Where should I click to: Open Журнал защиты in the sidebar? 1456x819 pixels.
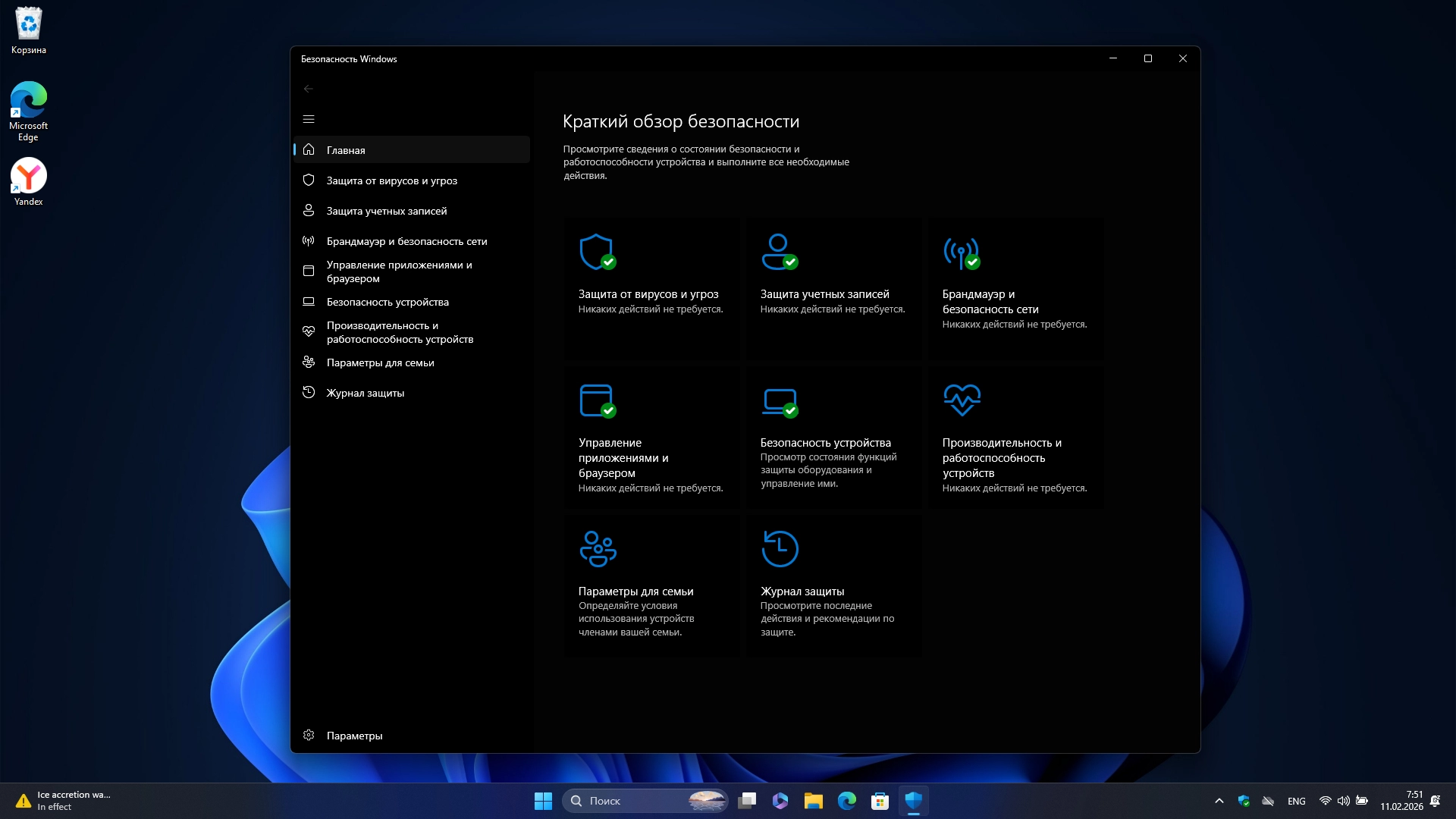[365, 393]
